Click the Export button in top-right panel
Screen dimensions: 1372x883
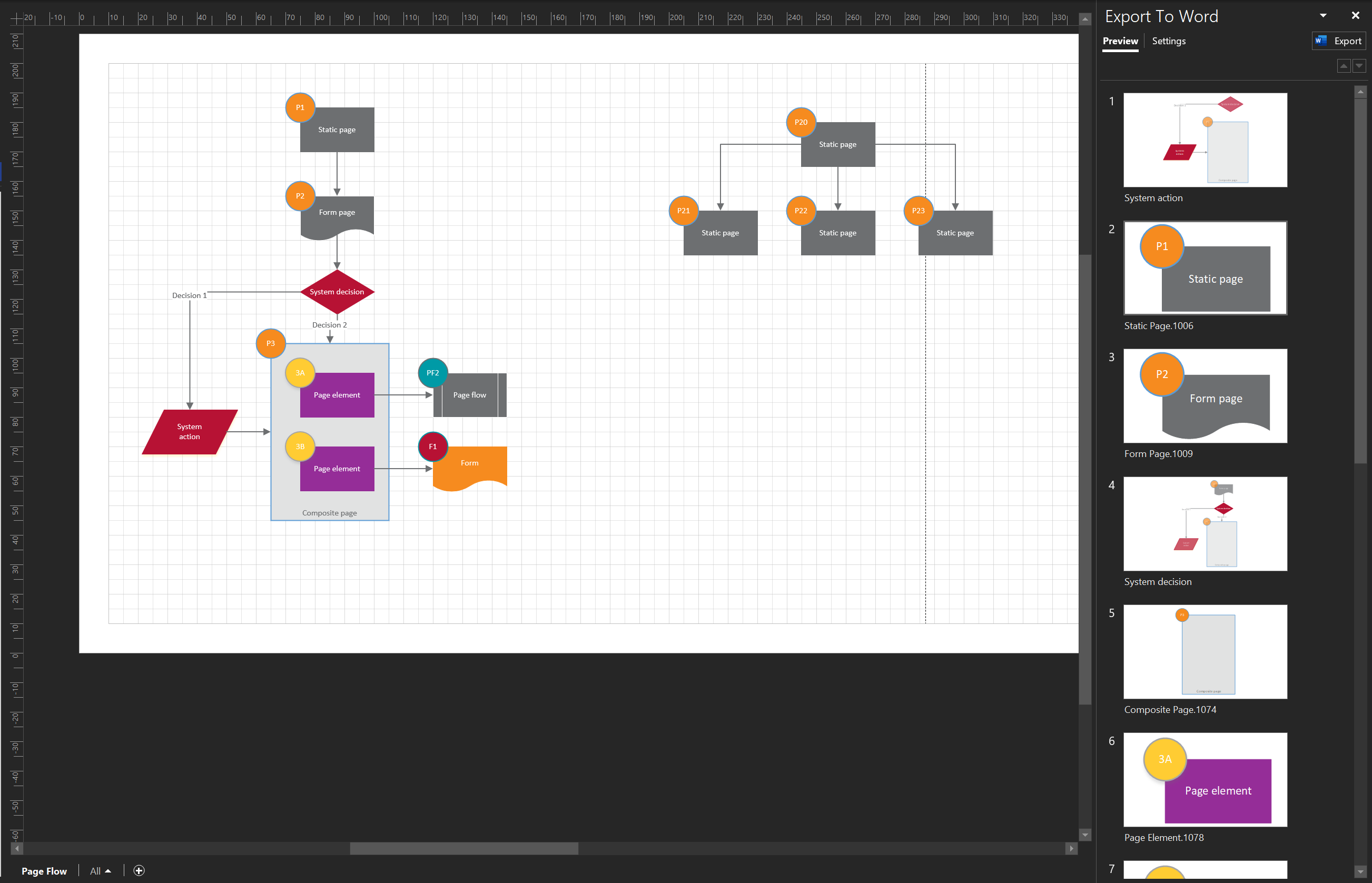coord(1340,41)
